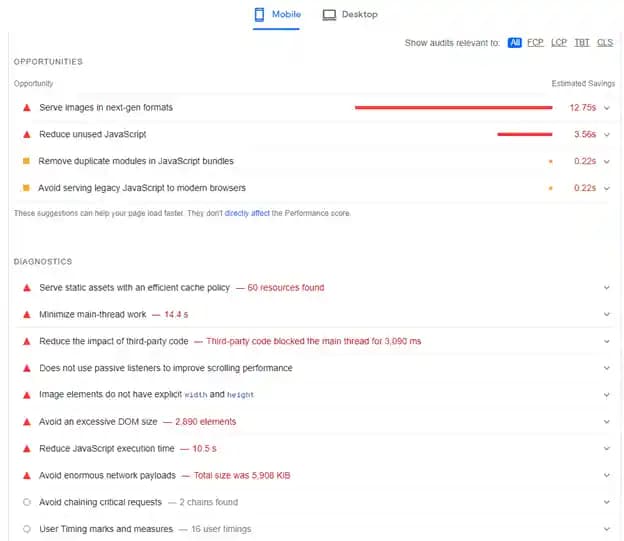Click red triangle beside Serve images next-gen

(27, 107)
